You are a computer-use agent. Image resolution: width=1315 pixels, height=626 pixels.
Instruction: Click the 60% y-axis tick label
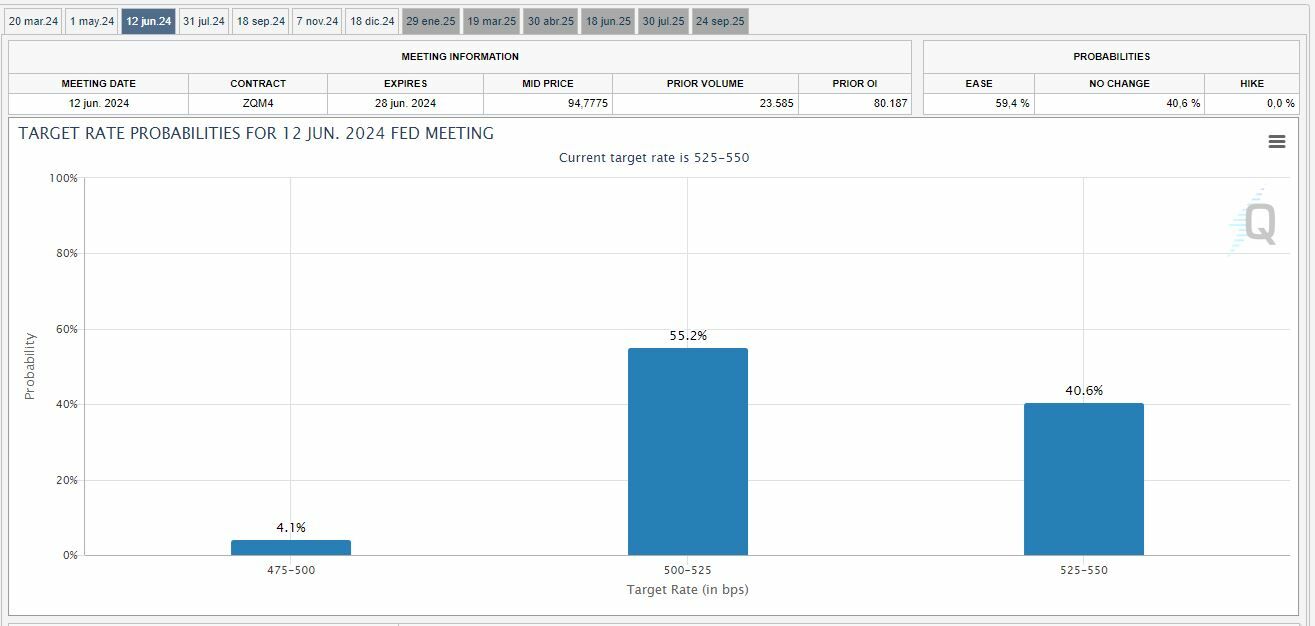point(67,329)
